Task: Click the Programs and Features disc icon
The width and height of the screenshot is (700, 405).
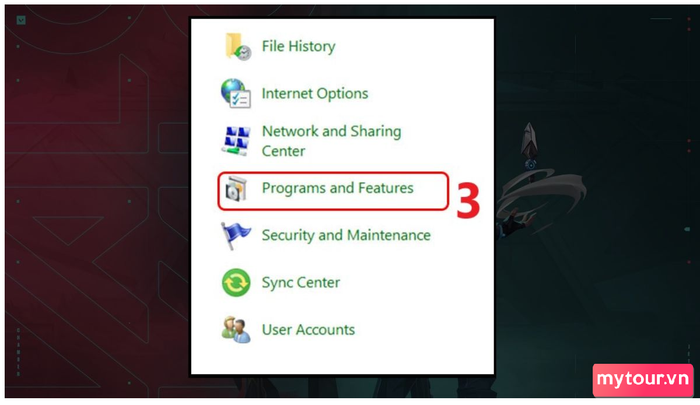Action: 236,189
